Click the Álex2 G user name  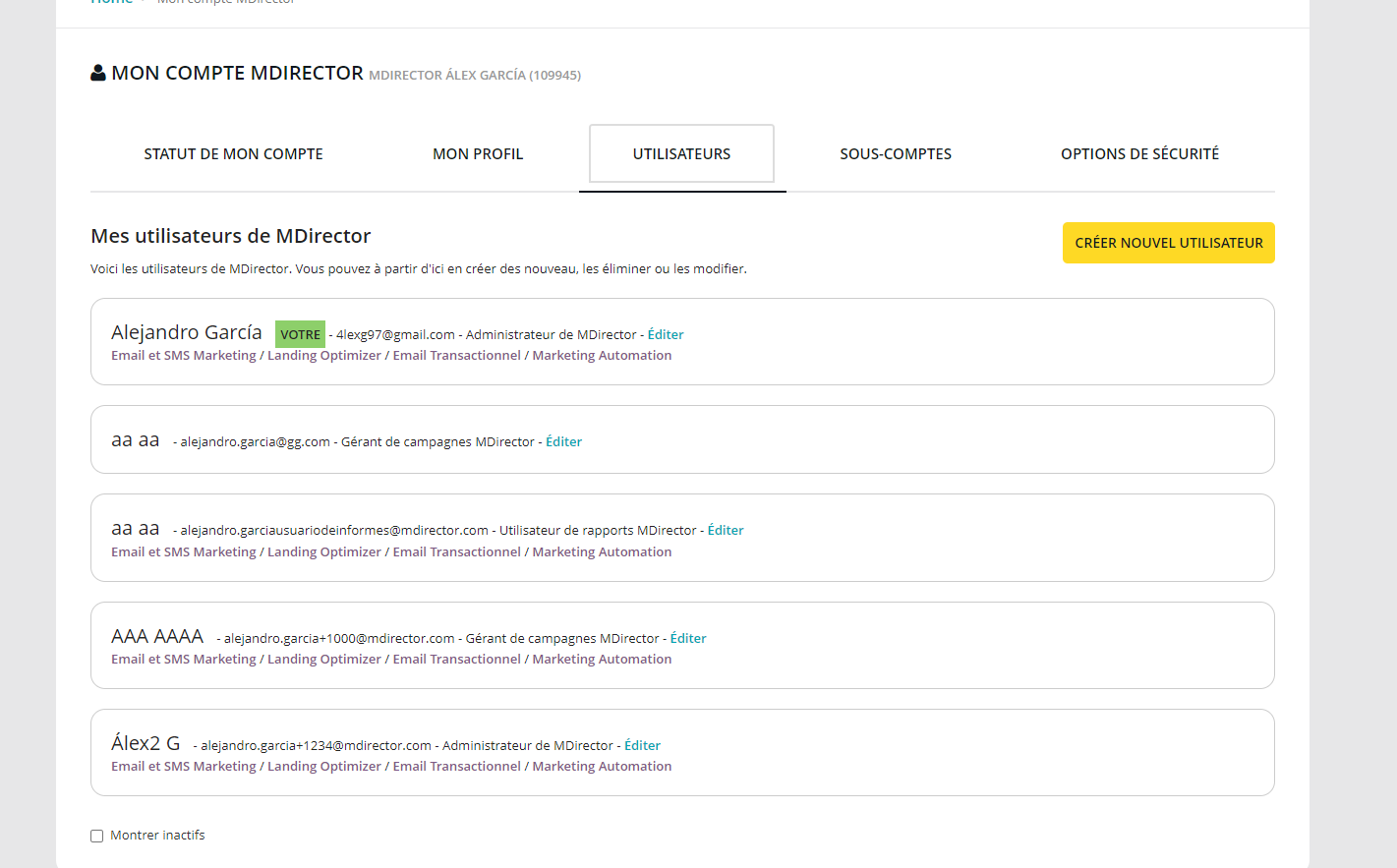[146, 743]
